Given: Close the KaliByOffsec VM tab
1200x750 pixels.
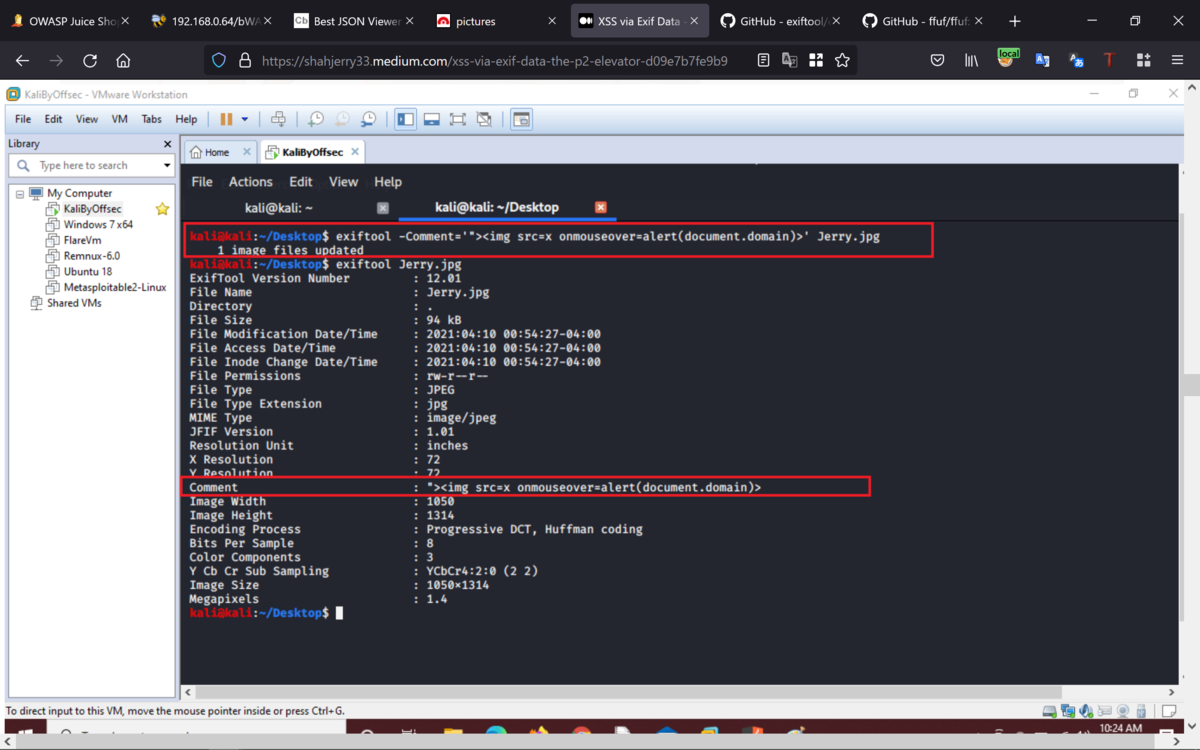Looking at the screenshot, I should coord(354,152).
